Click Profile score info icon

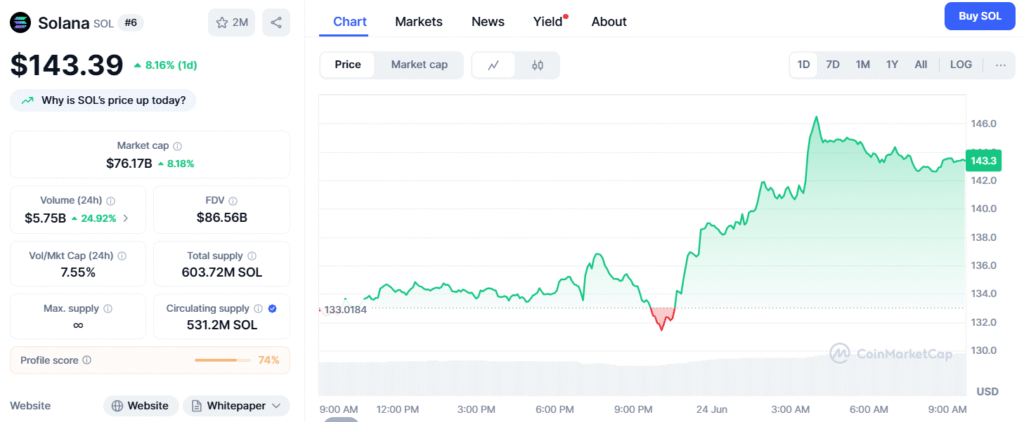(87, 360)
